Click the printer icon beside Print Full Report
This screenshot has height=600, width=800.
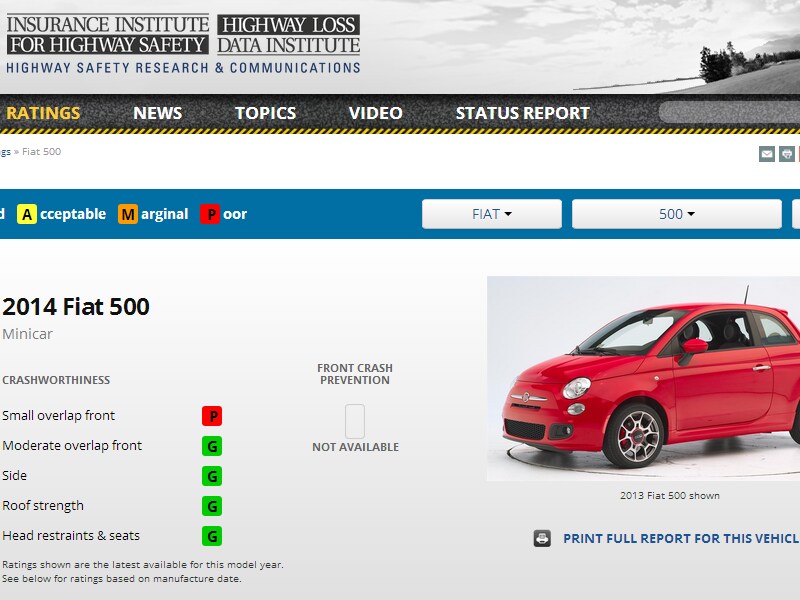click(542, 538)
